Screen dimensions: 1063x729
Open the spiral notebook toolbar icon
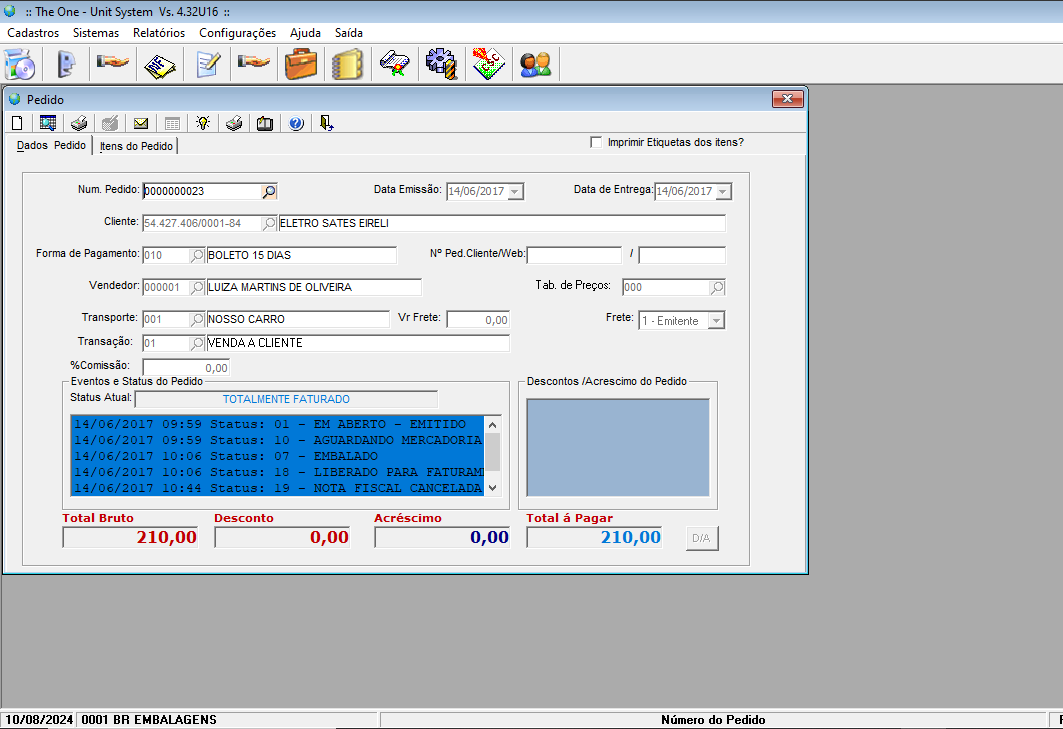pos(348,64)
